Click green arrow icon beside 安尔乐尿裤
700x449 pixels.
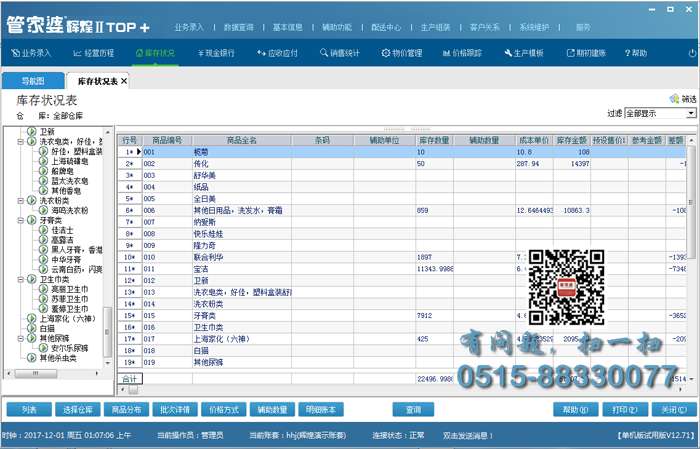[43, 348]
